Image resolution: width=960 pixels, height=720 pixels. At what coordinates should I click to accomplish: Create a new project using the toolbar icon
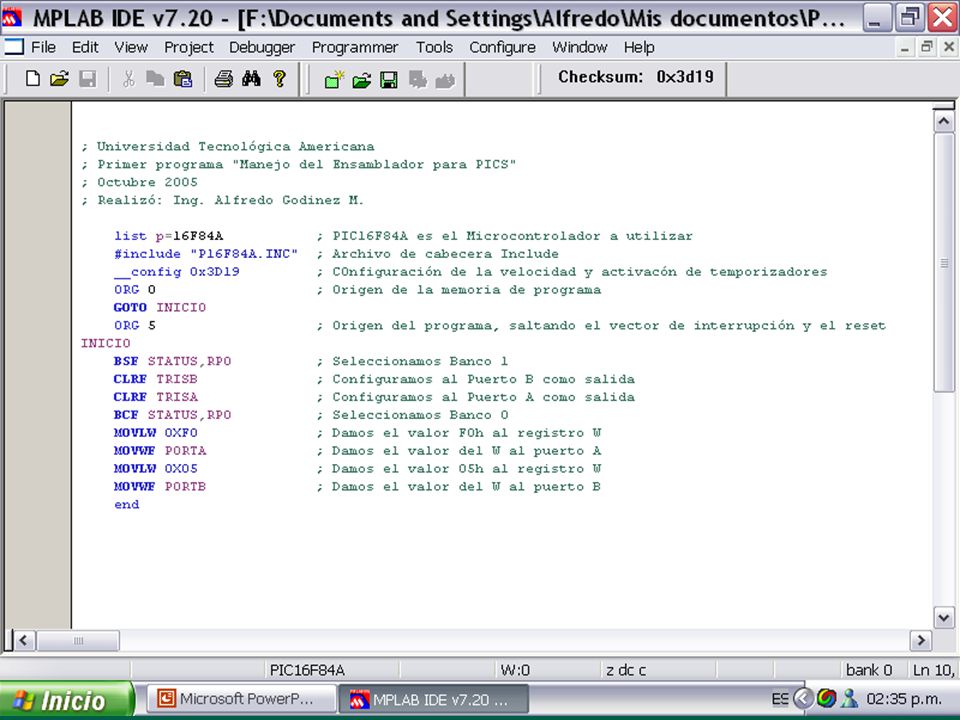tap(334, 80)
